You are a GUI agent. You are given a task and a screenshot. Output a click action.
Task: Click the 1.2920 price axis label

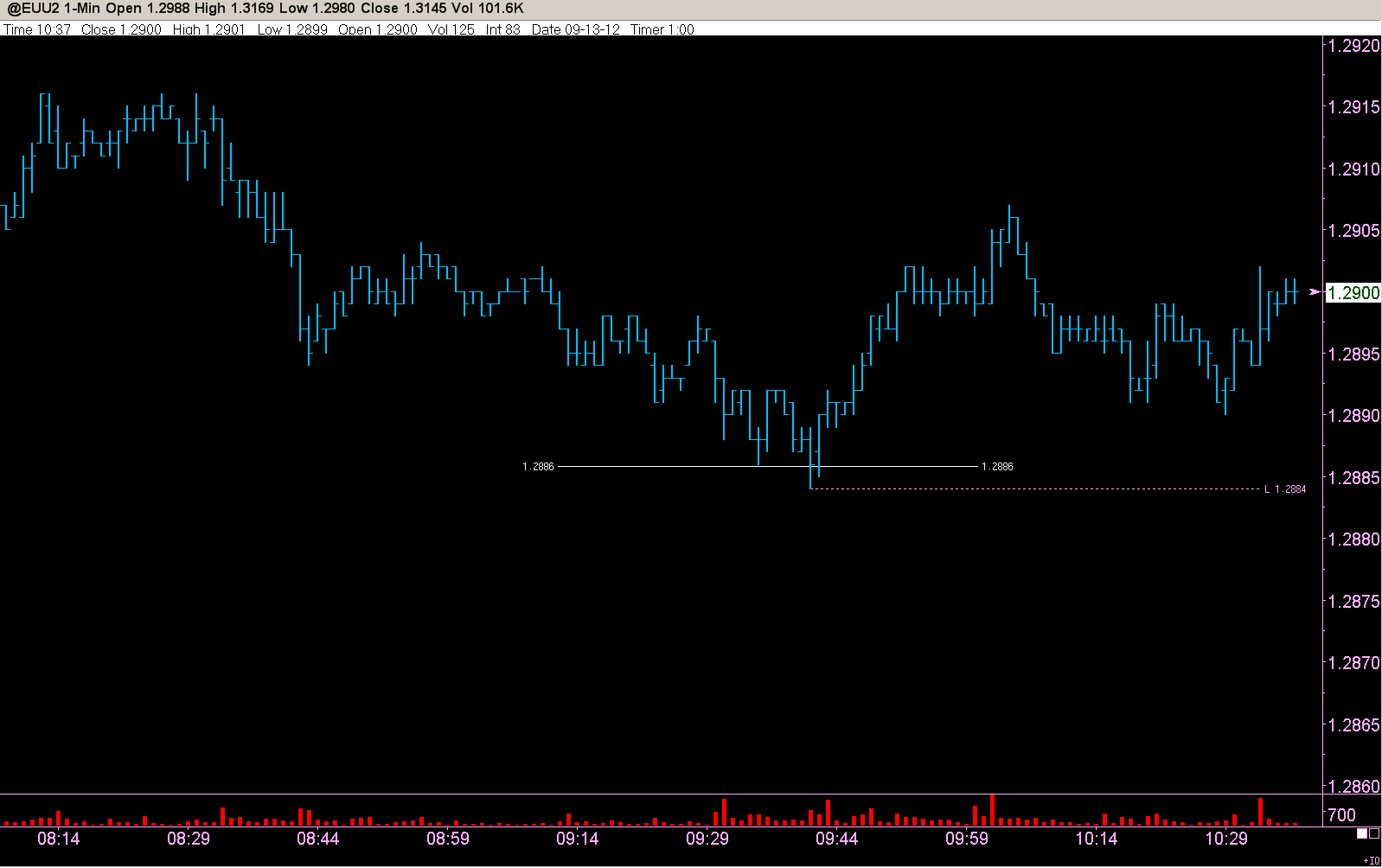[x=1353, y=46]
